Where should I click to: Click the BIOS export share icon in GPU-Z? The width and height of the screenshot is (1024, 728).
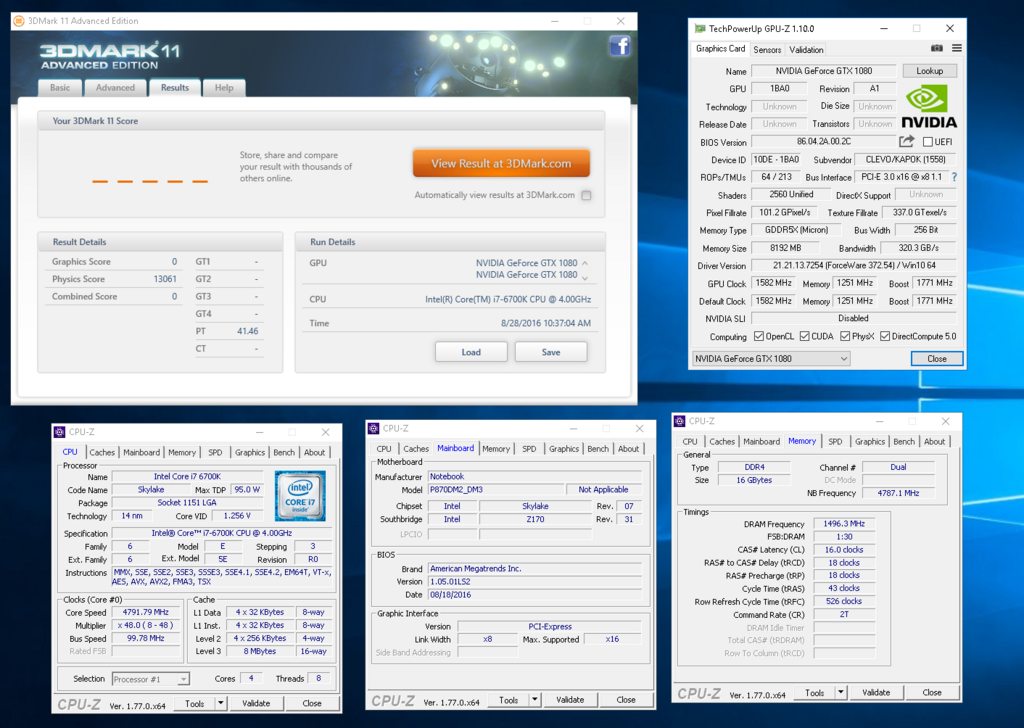click(x=906, y=141)
